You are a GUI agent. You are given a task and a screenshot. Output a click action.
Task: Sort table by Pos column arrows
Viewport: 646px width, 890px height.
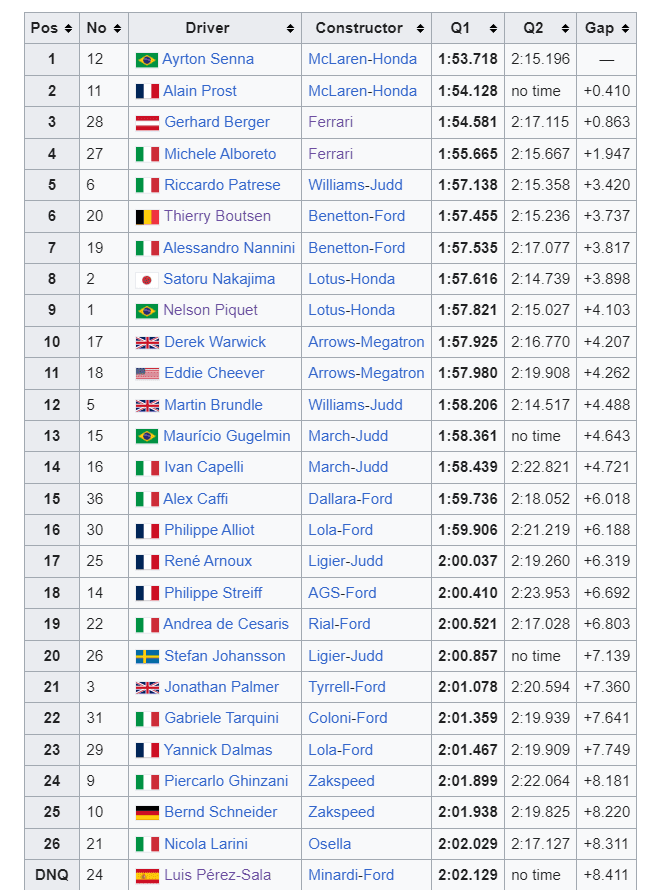pos(69,28)
